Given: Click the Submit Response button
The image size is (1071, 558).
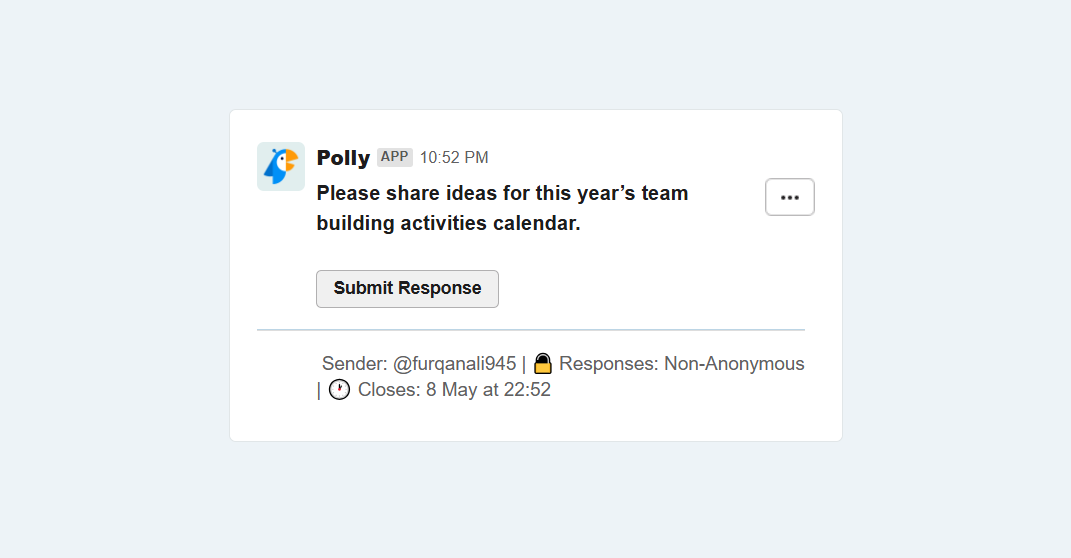Looking at the screenshot, I should point(407,289).
